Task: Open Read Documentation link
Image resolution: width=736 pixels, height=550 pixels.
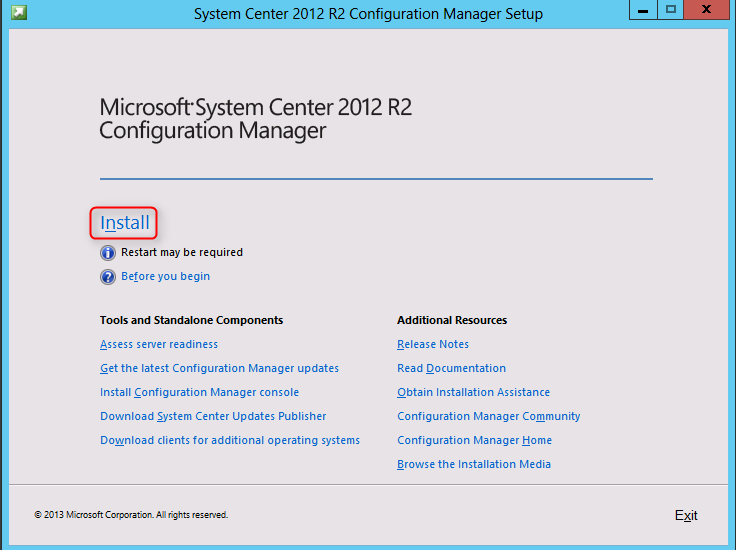Action: click(452, 368)
